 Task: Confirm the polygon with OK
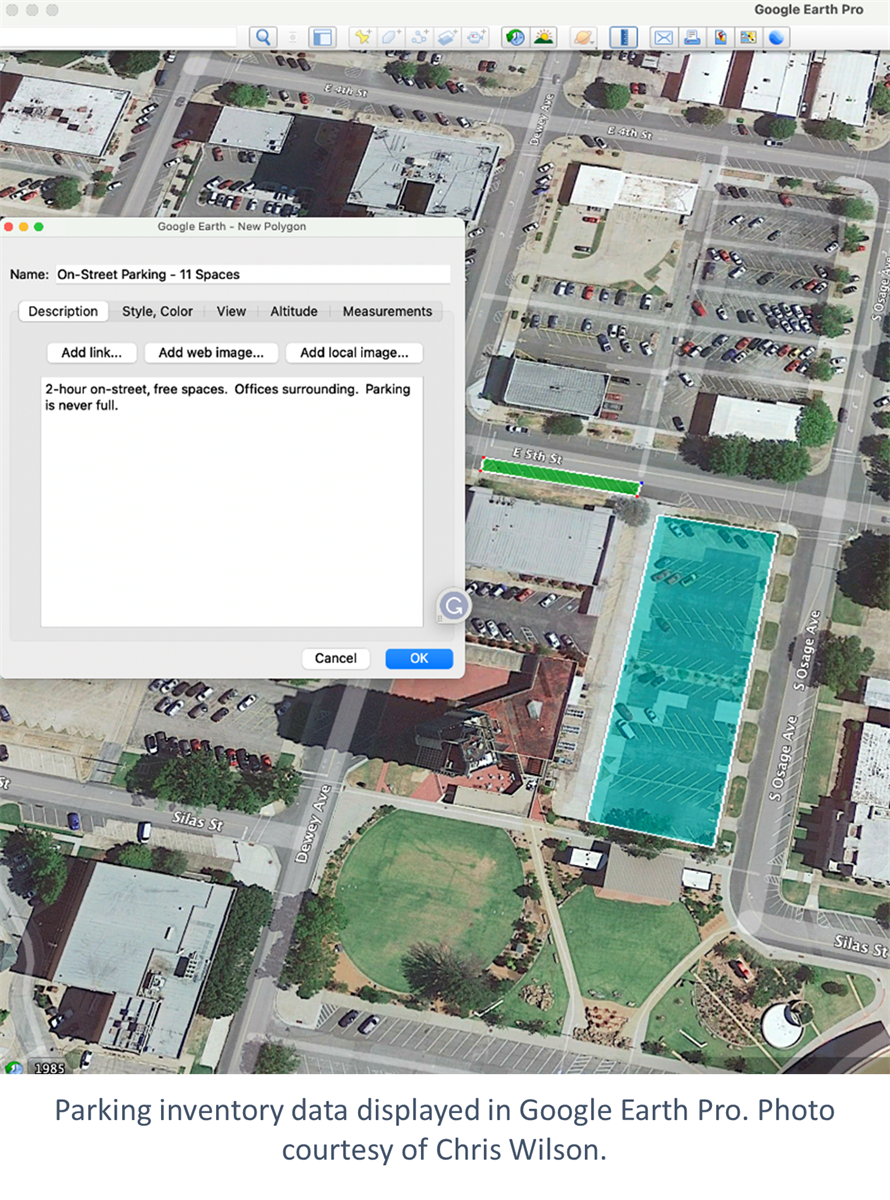pos(419,658)
